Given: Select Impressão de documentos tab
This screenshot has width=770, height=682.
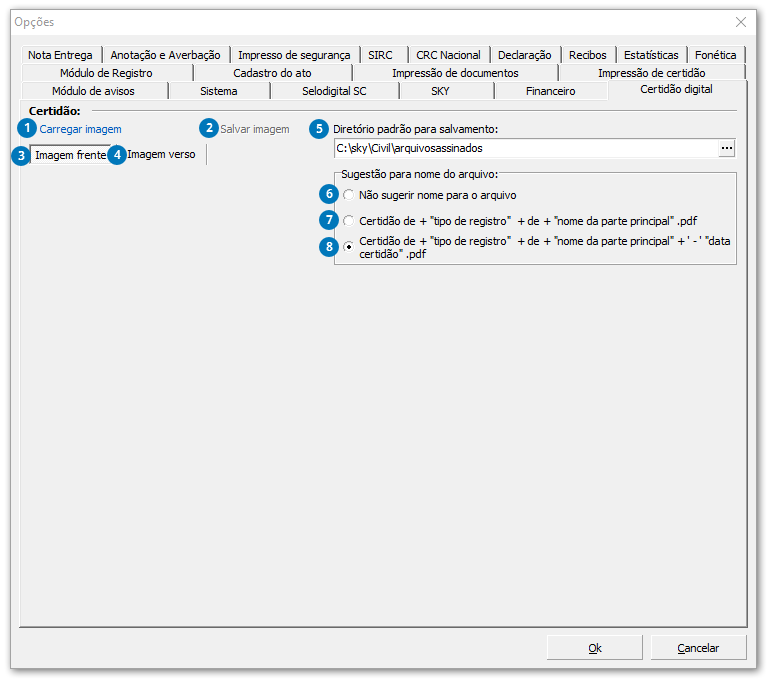Looking at the screenshot, I should pyautogui.click(x=455, y=73).
